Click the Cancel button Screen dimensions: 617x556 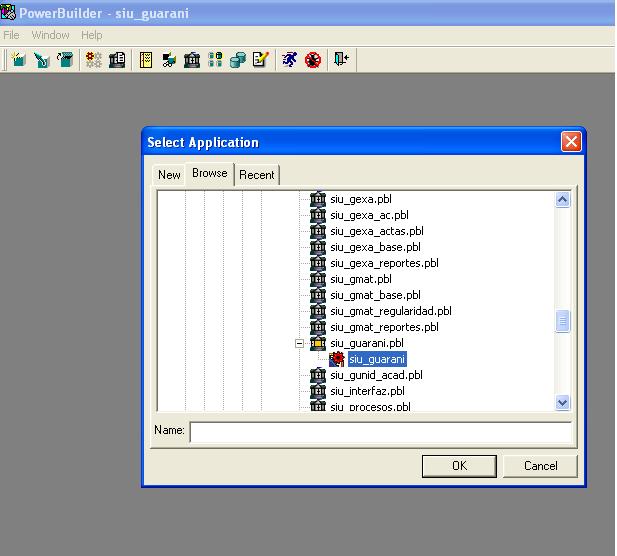pos(540,466)
